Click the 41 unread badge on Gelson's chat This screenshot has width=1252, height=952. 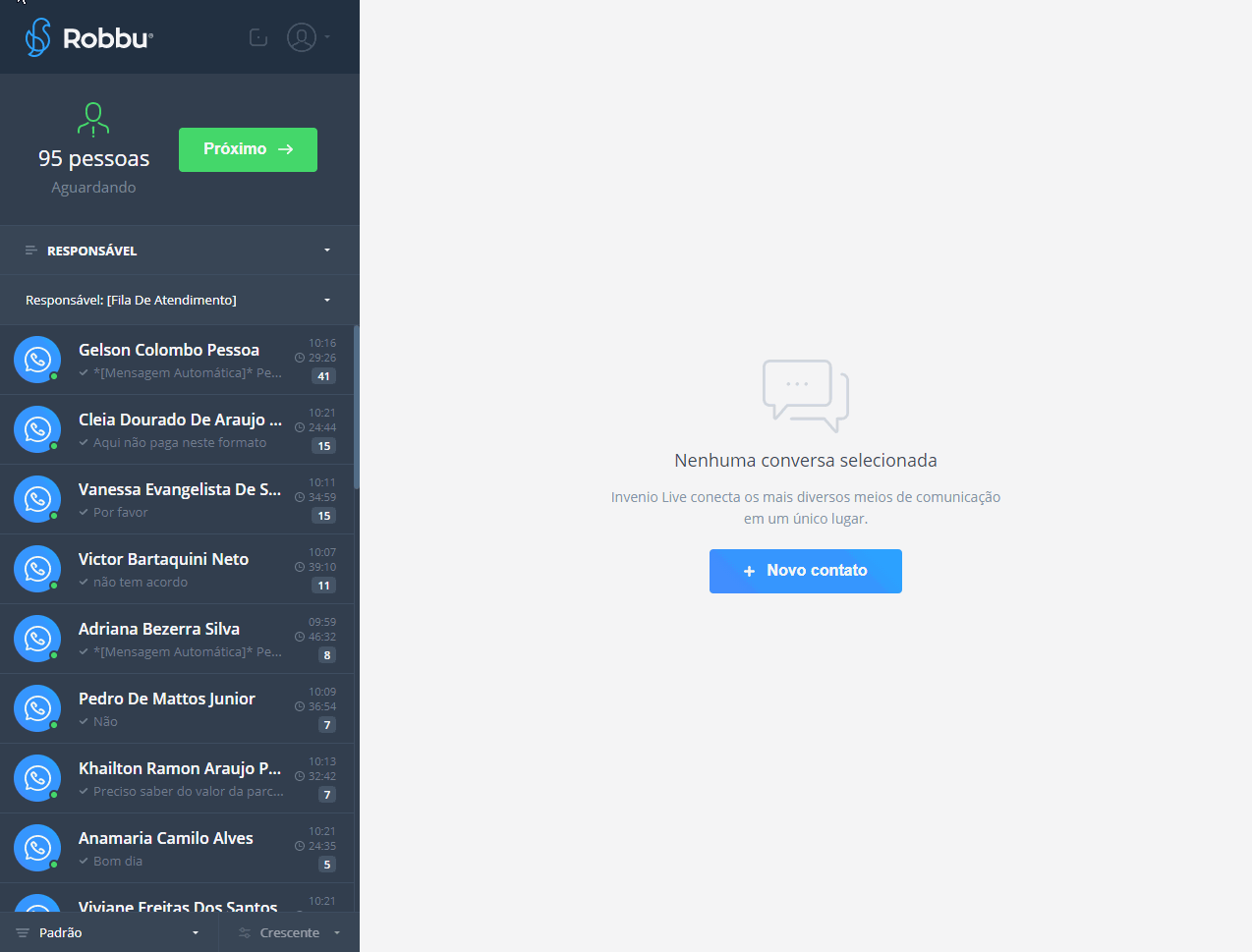pos(323,376)
